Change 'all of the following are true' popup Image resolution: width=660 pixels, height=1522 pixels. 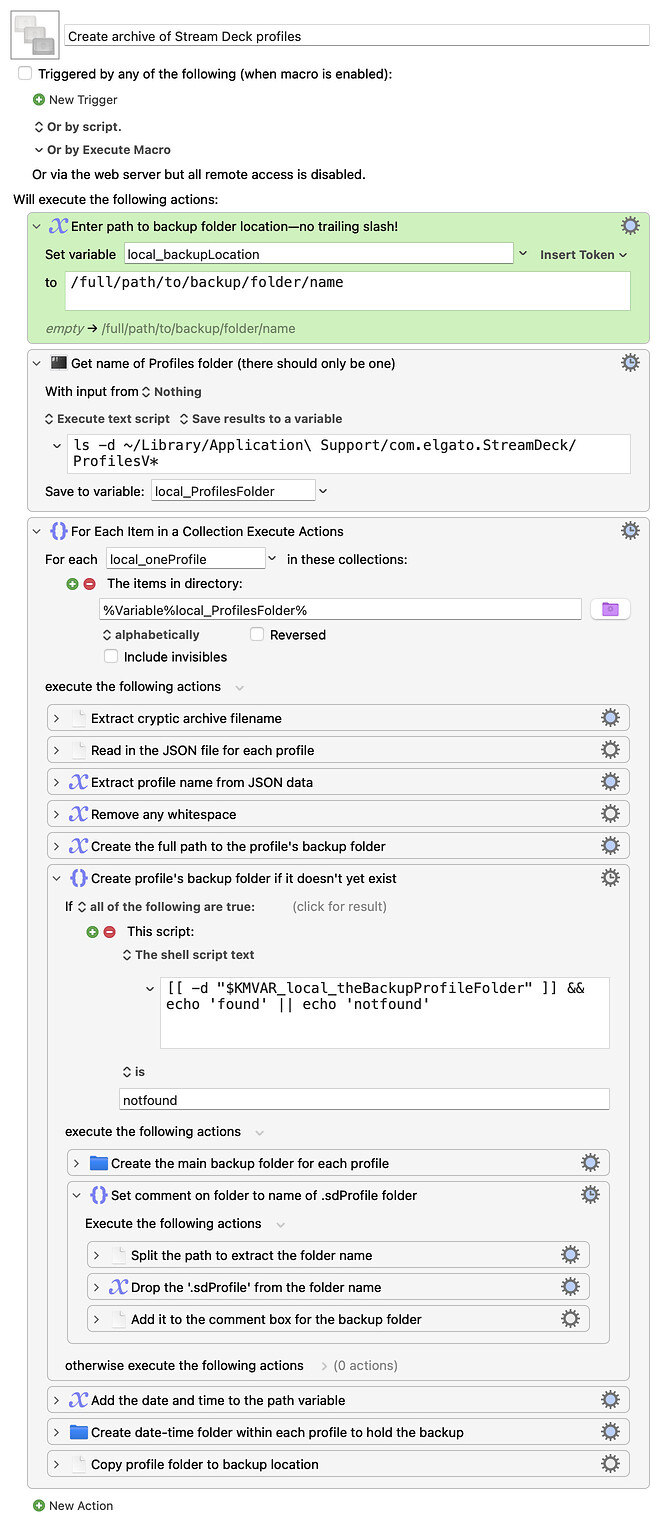(x=166, y=907)
